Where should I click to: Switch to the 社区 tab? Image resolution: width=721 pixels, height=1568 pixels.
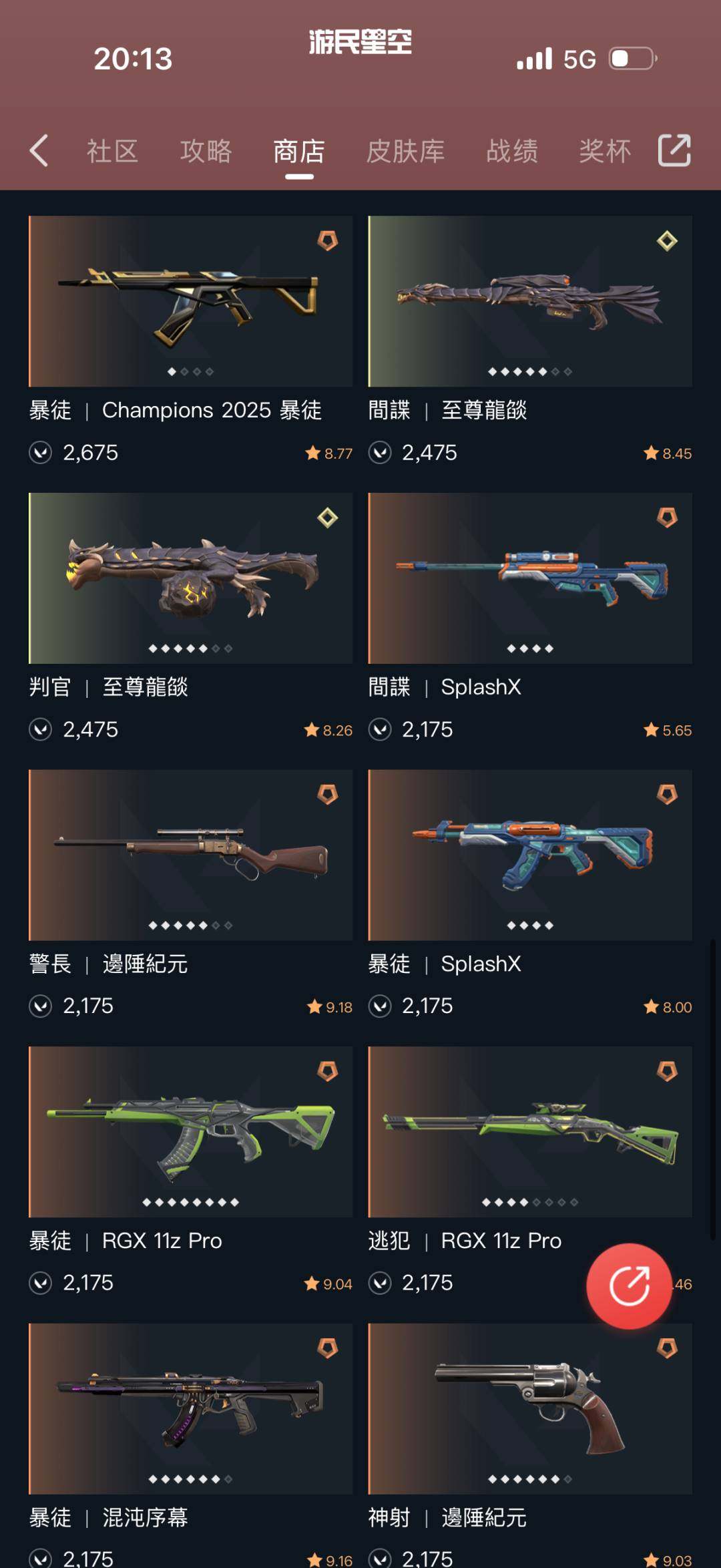(112, 151)
